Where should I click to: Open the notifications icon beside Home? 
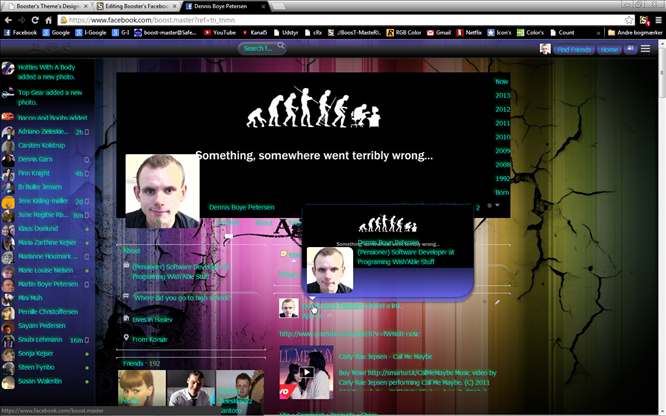[x=630, y=49]
